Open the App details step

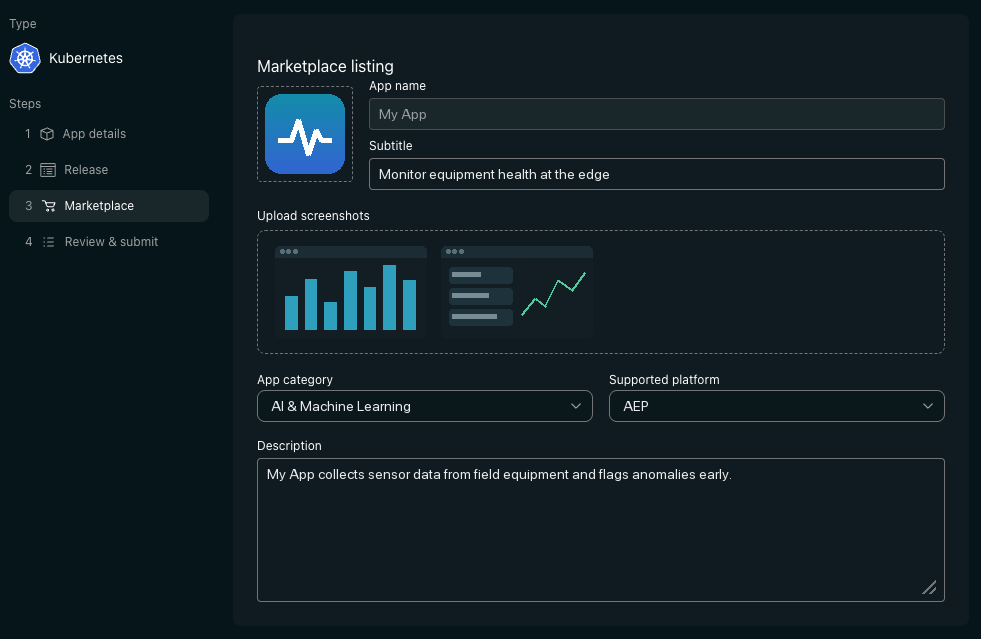(109, 134)
